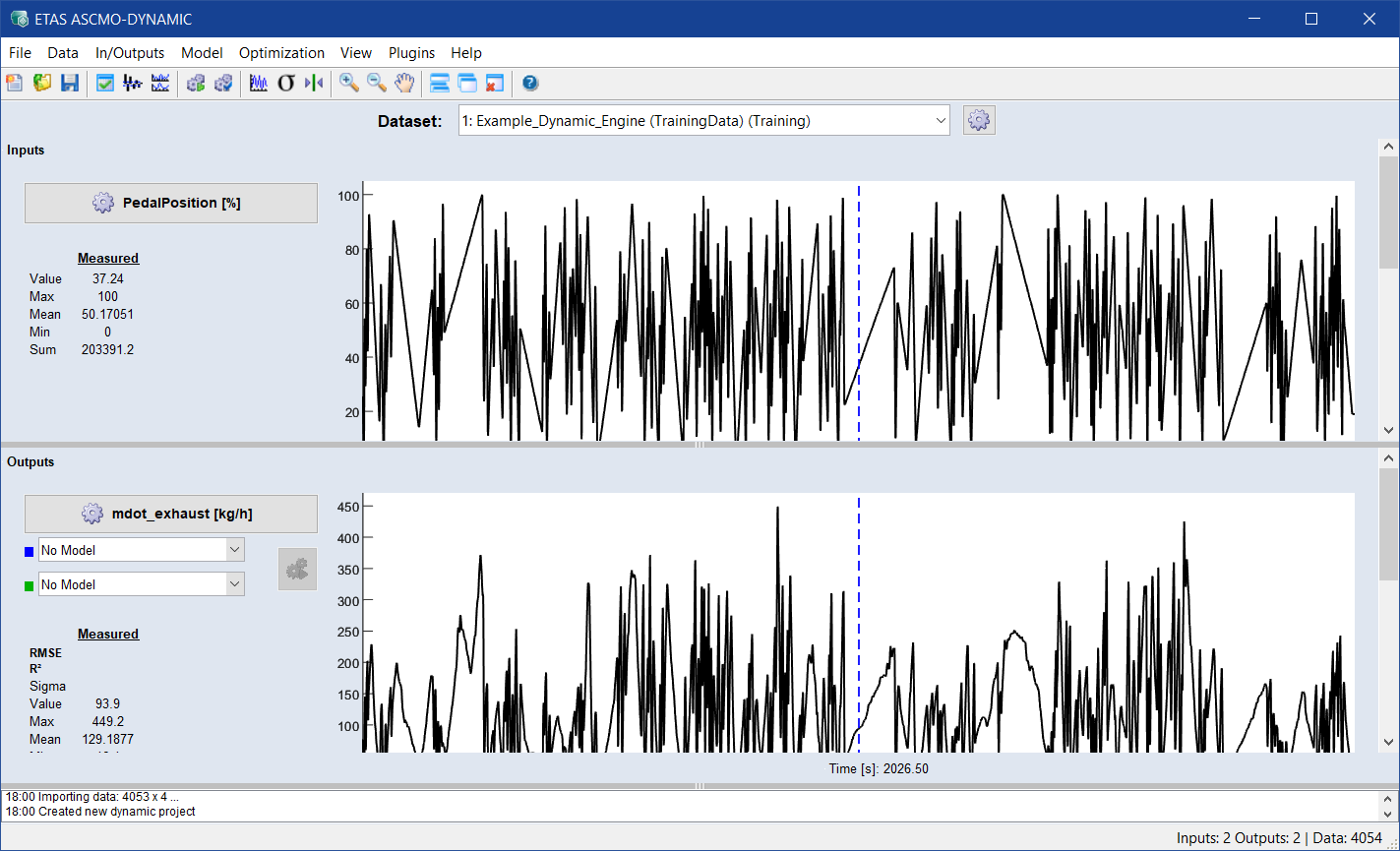Click the gear button beside Dataset dropdown

[979, 121]
